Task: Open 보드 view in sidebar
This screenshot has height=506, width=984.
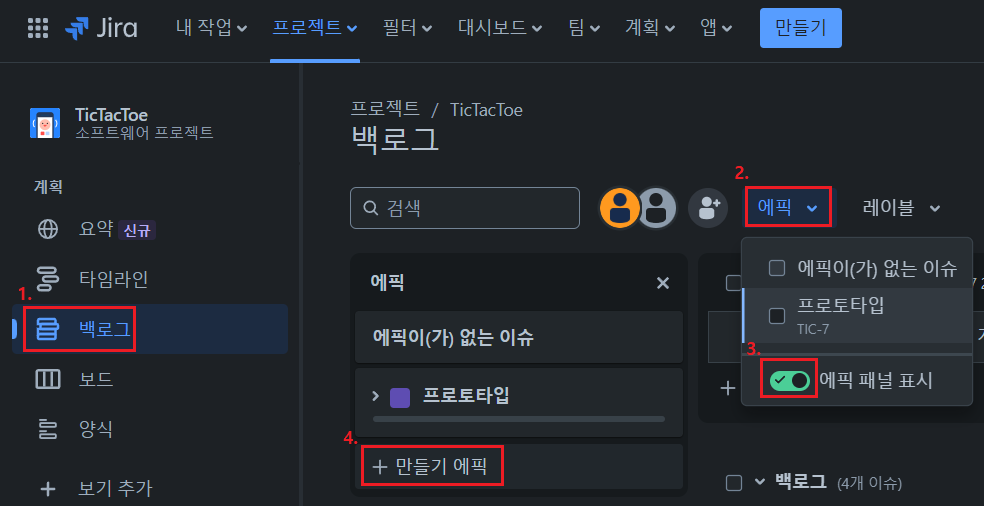Action: [x=96, y=379]
